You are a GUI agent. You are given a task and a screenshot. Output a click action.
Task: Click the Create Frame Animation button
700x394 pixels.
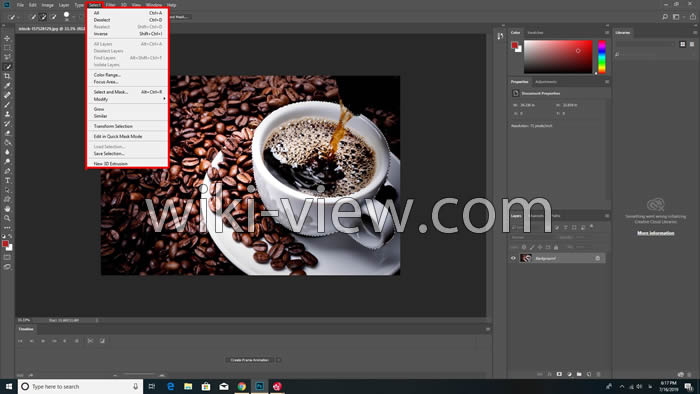250,360
